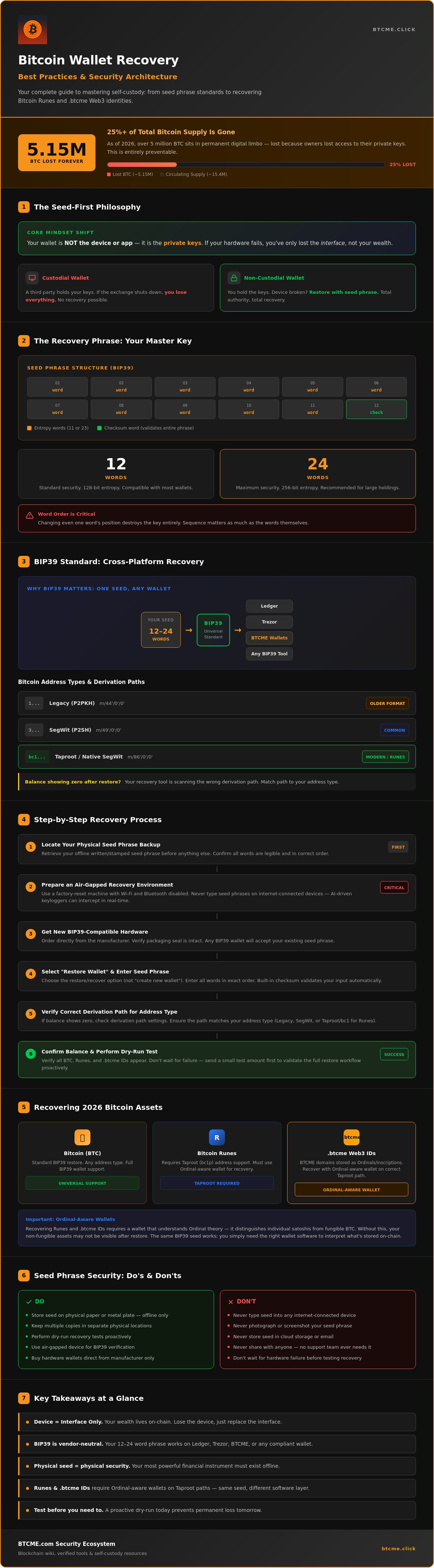Image resolution: width=434 pixels, height=1568 pixels.
Task: Click the orange Bitcoin (BTC) card icon
Action: [82, 1137]
